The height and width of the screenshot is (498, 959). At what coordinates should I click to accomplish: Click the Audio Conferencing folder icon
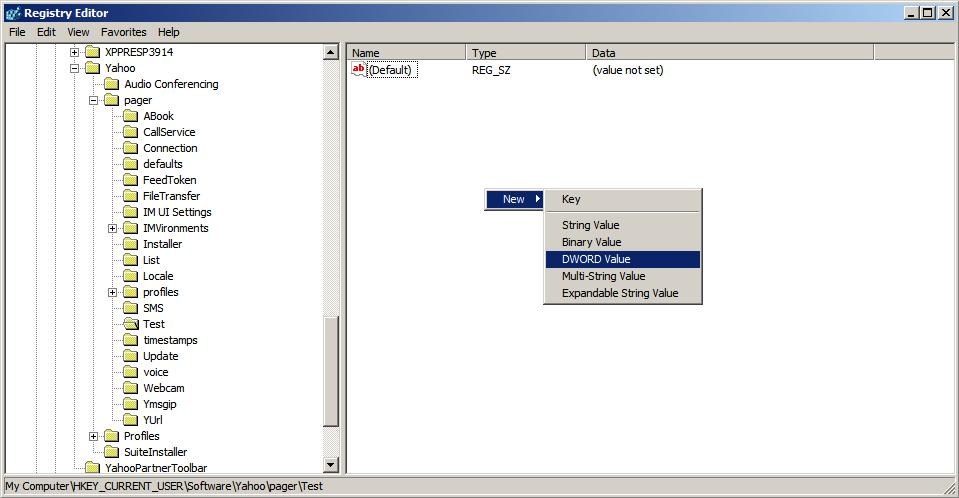click(x=111, y=84)
